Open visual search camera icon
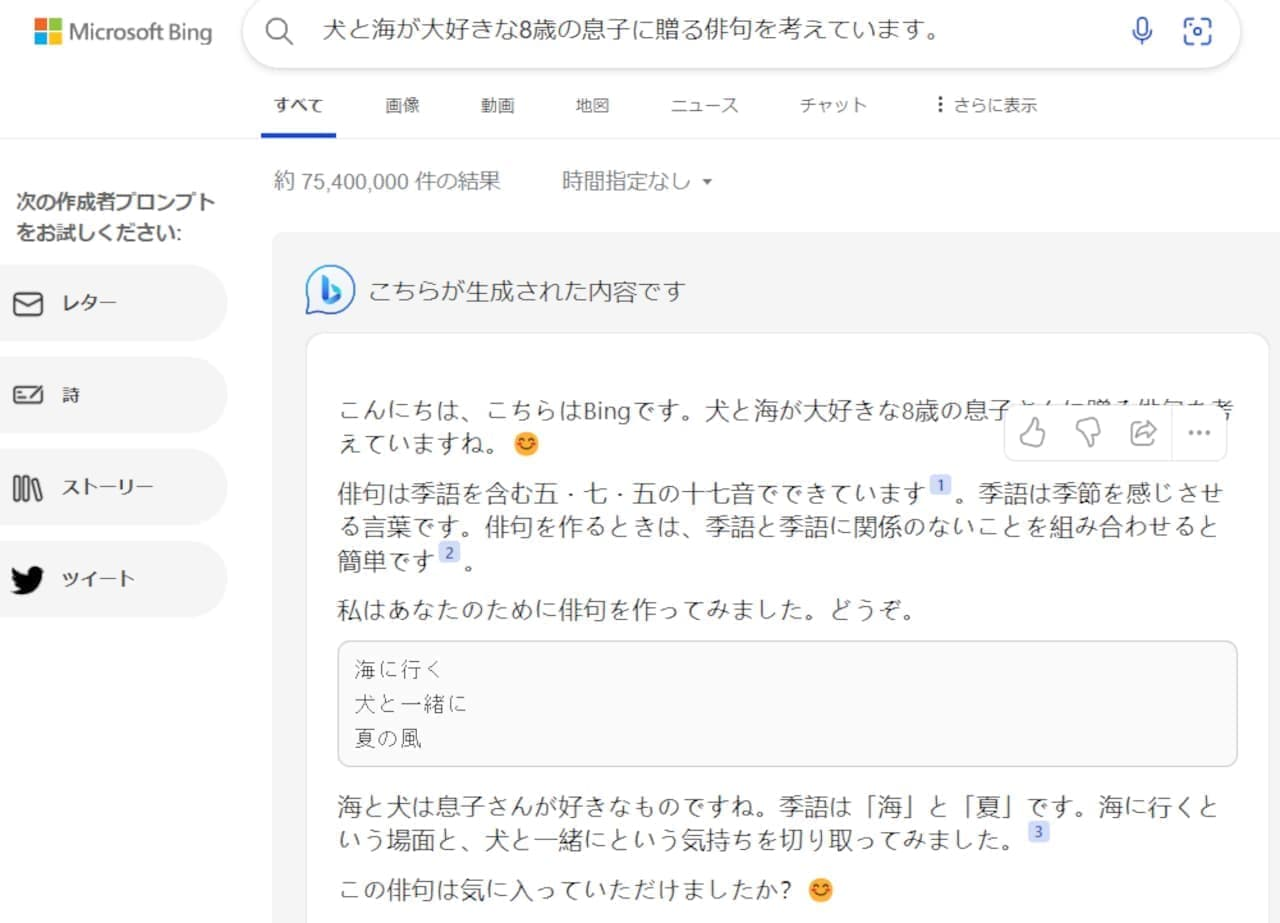 tap(1197, 32)
